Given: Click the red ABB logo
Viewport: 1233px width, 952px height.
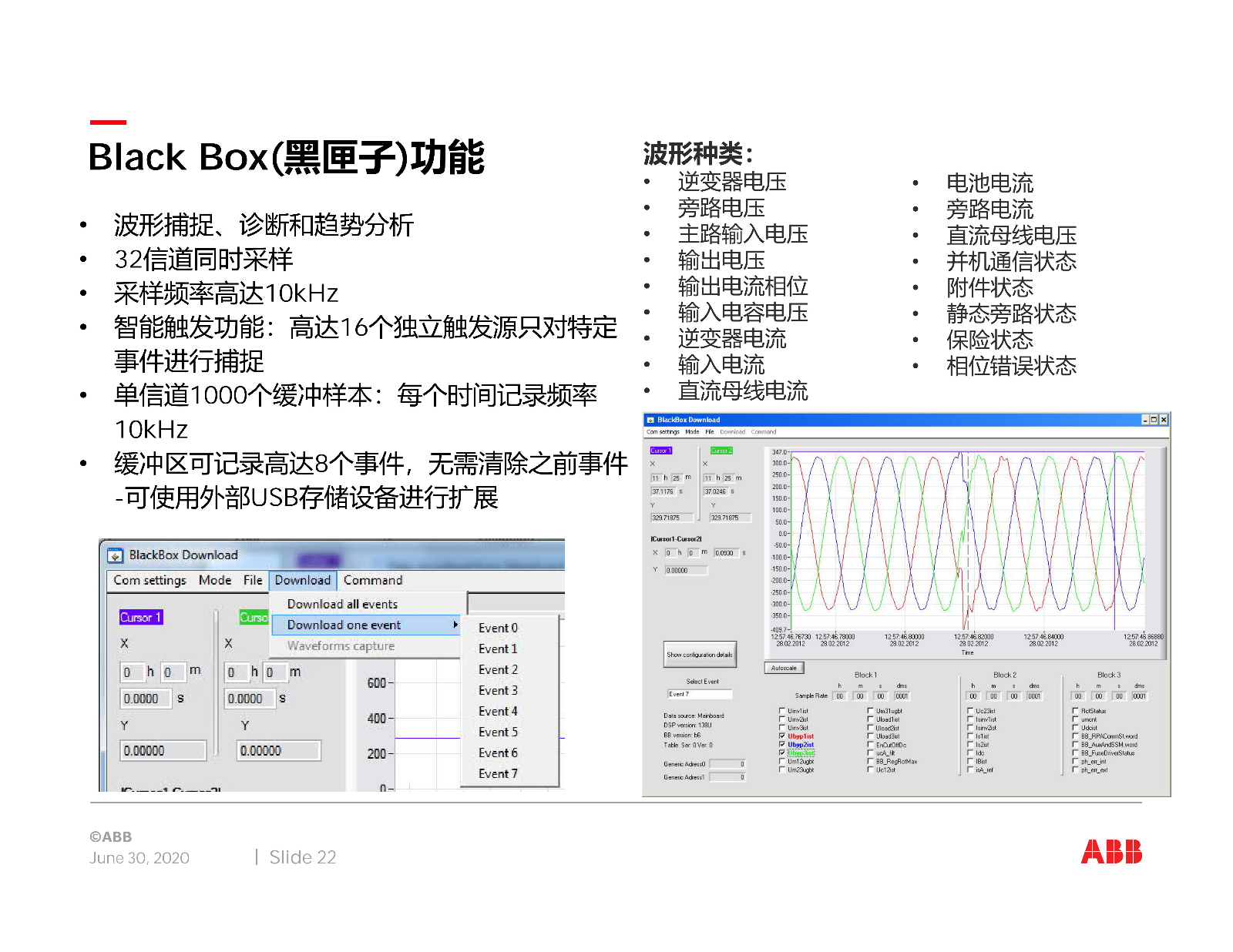Looking at the screenshot, I should (1111, 852).
